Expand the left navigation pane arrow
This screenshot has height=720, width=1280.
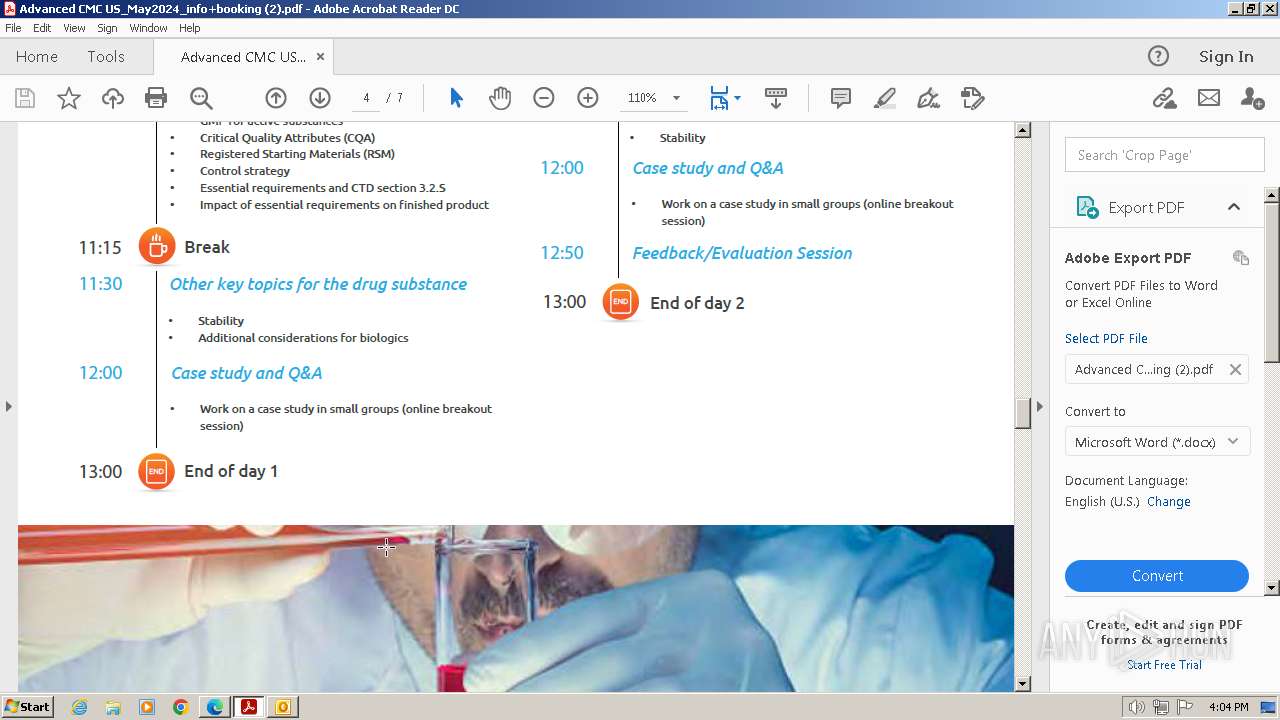[x=9, y=406]
